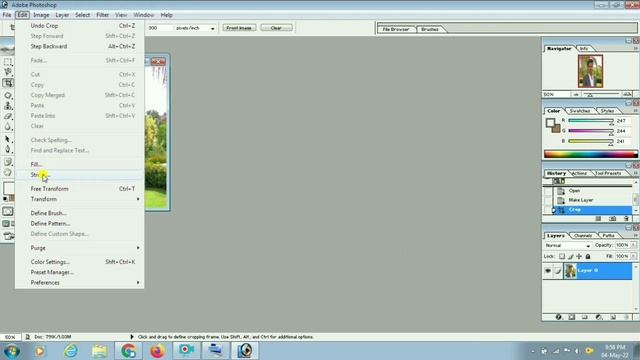Switch to the Actions tab
The height and width of the screenshot is (360, 640).
(579, 173)
